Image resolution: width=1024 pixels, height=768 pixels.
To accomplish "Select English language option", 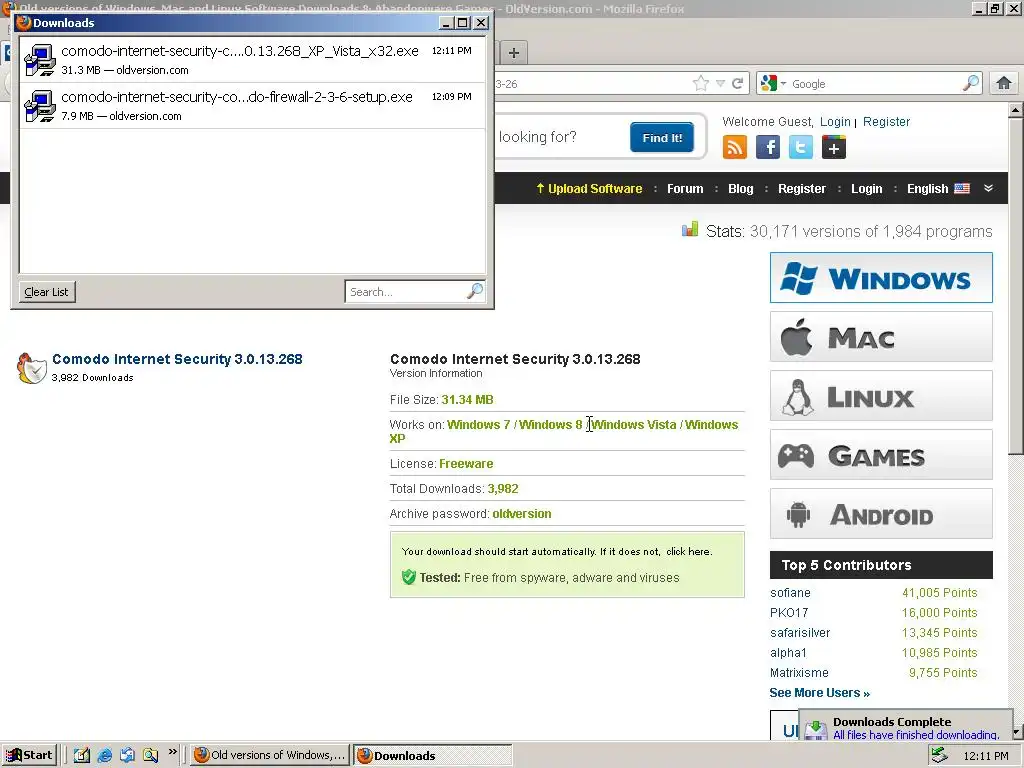I will coord(938,189).
